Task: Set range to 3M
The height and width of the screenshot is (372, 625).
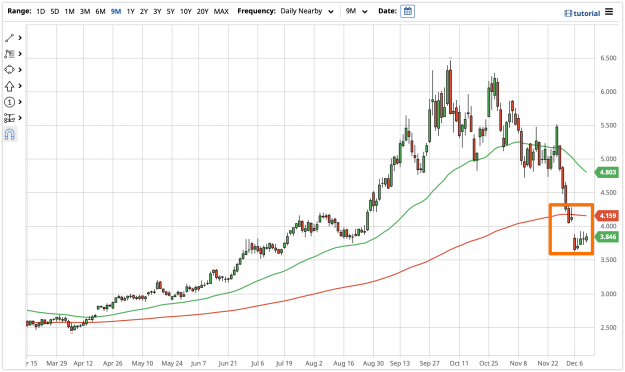Action: click(85, 12)
